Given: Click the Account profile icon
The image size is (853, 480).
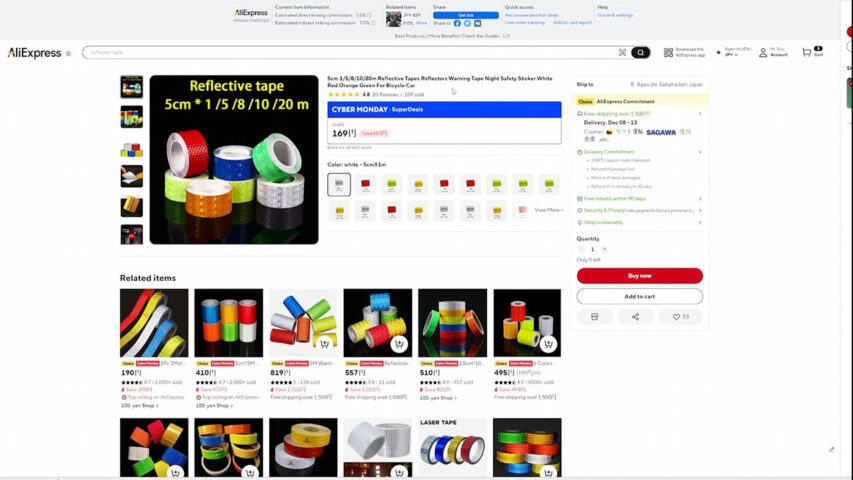Looking at the screenshot, I should (763, 52).
